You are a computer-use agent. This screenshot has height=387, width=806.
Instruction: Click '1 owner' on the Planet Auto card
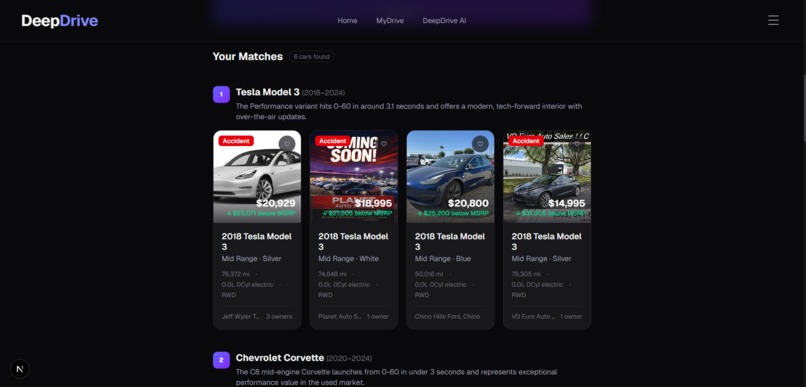378,317
